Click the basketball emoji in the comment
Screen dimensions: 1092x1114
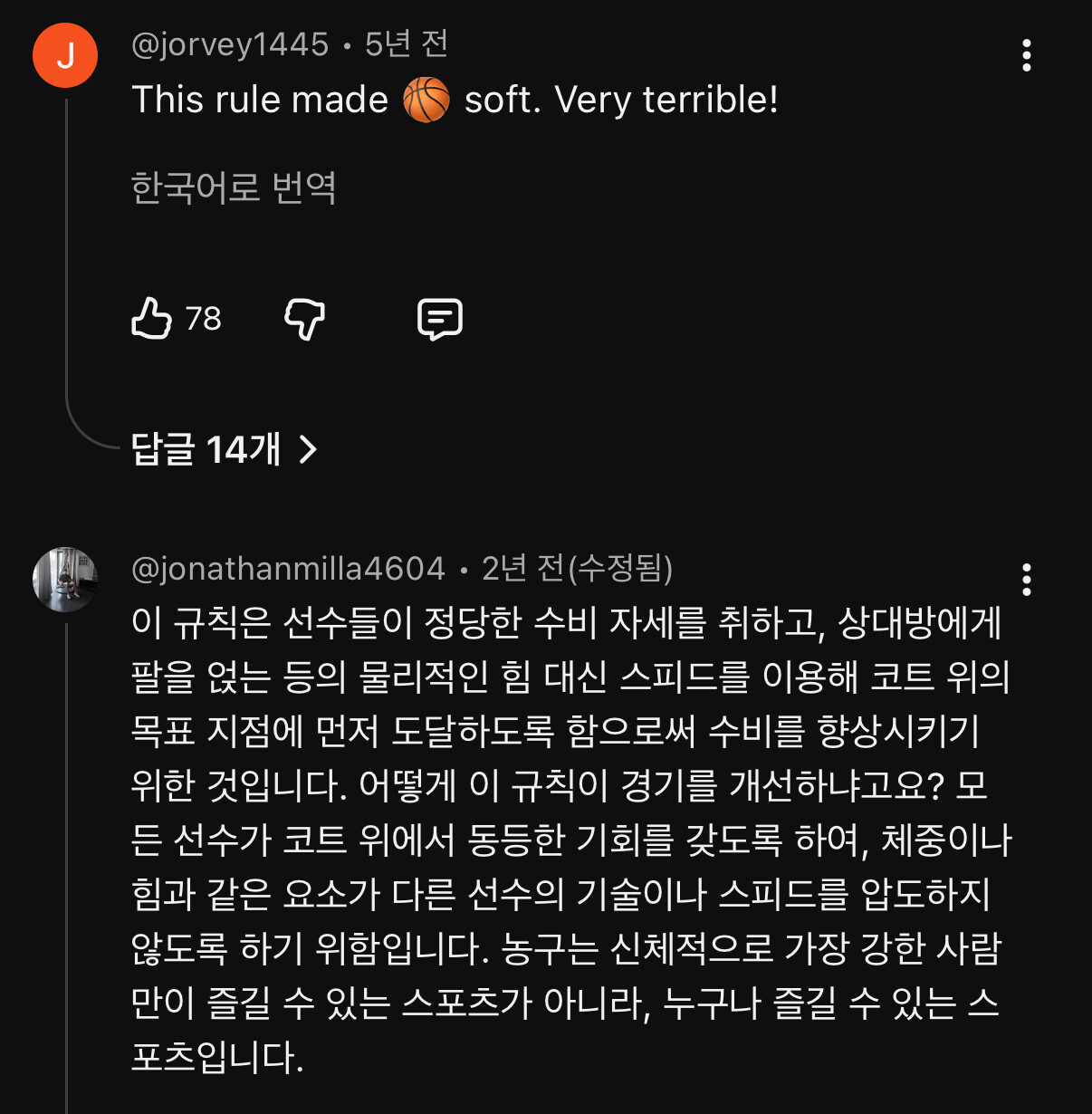pos(426,100)
